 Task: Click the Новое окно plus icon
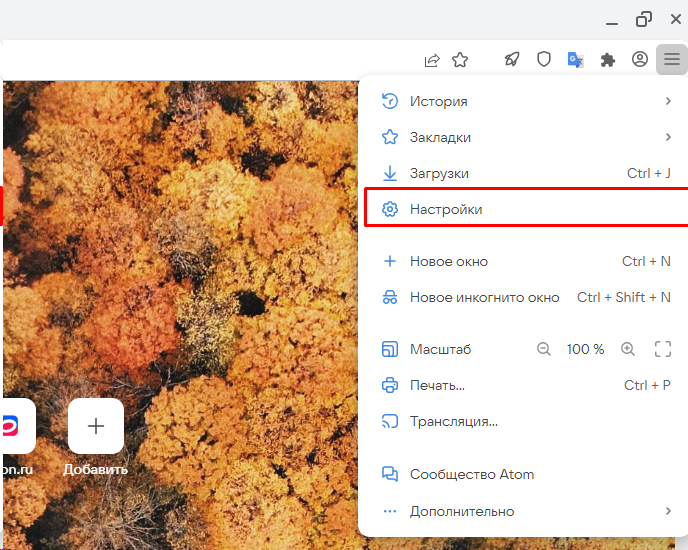(390, 262)
